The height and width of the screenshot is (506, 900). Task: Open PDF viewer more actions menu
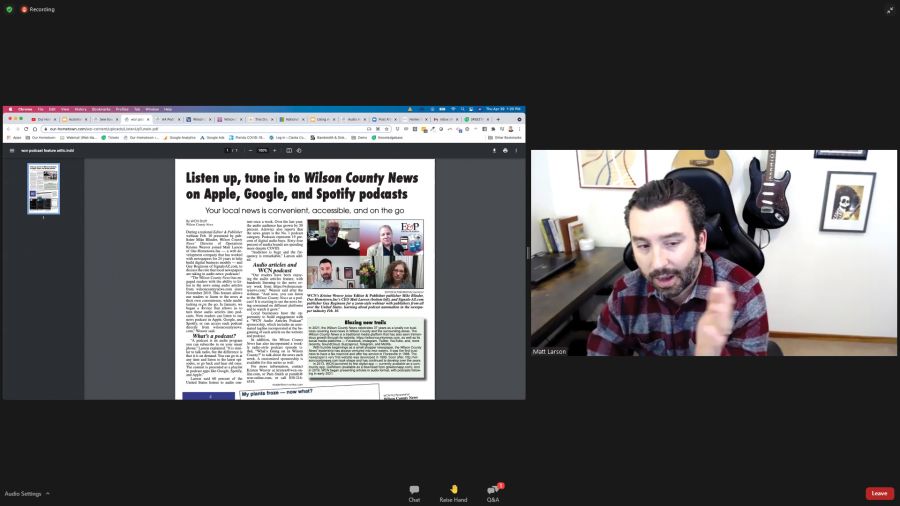516,150
